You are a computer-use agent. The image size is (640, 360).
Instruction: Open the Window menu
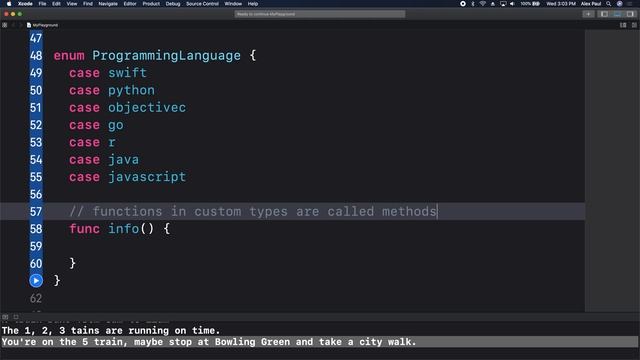(x=233, y=4)
